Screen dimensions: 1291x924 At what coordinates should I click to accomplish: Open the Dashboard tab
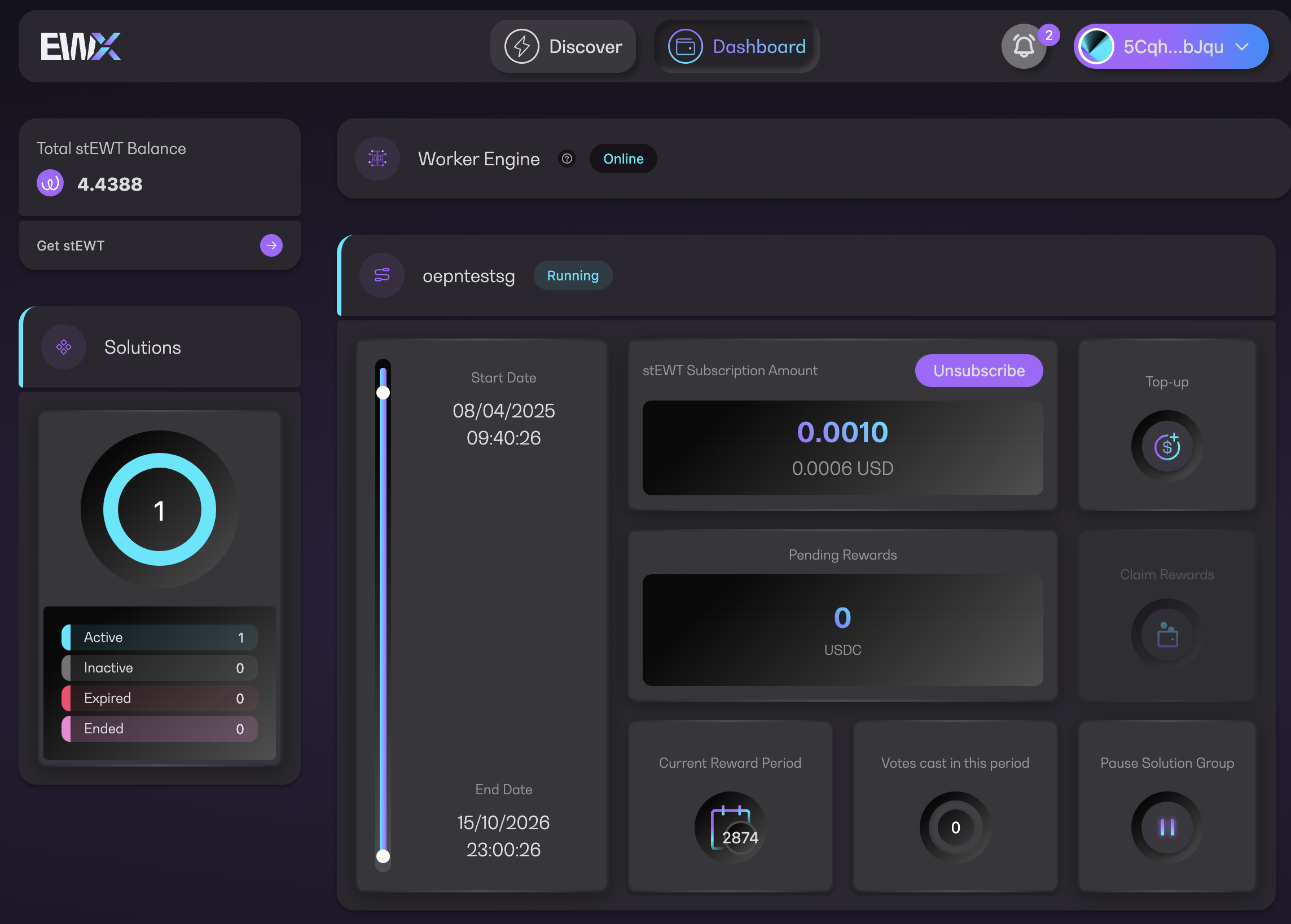click(x=736, y=47)
